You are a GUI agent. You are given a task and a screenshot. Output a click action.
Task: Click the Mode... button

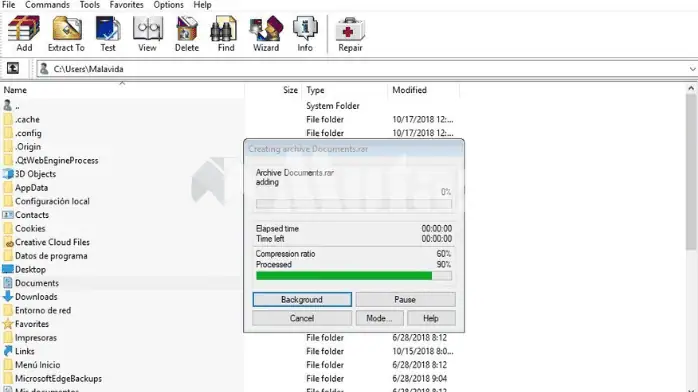click(x=379, y=318)
